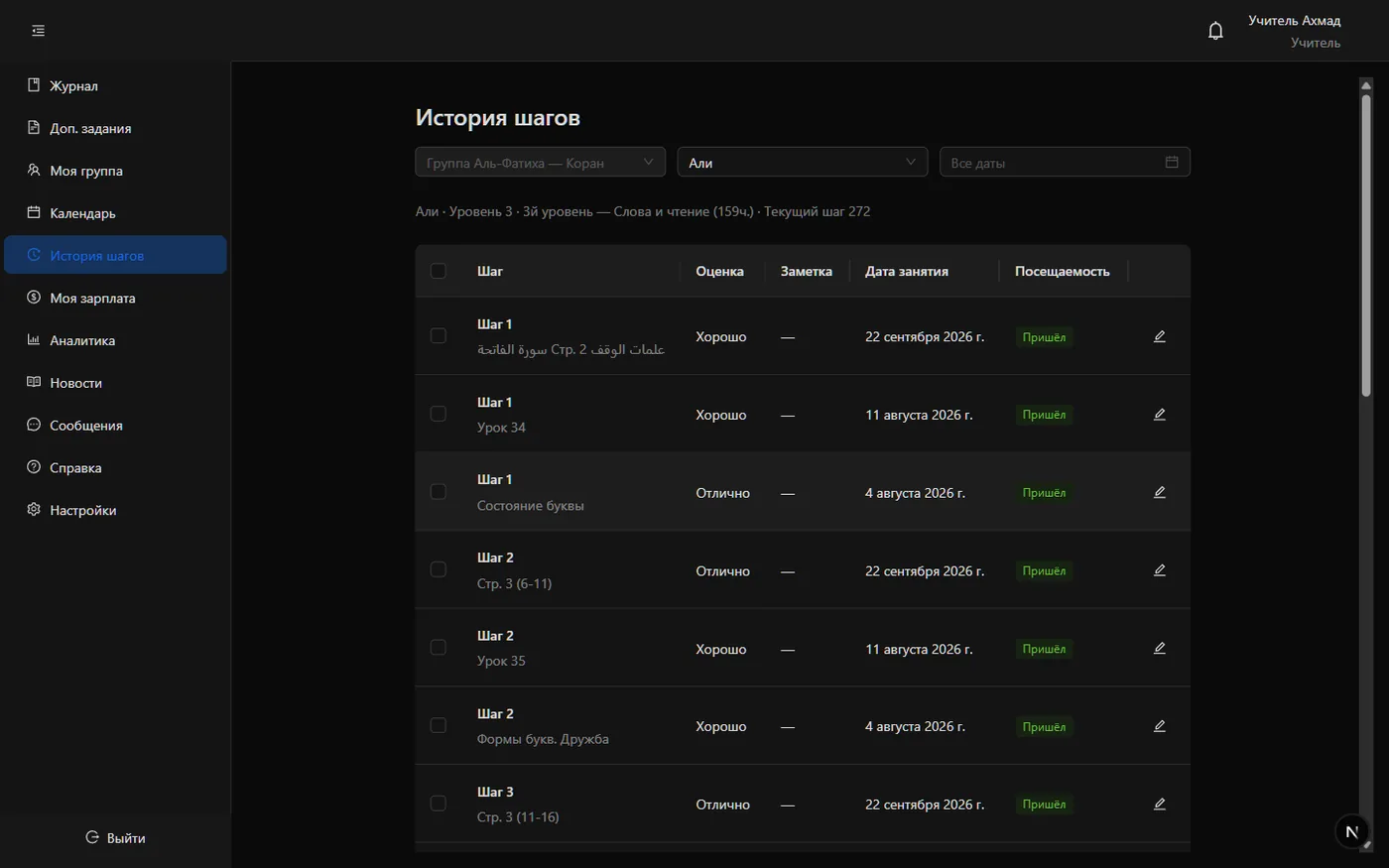Check the Шаг 2 Урок 35 row checkbox
Image resolution: width=1389 pixels, height=868 pixels.
[439, 648]
